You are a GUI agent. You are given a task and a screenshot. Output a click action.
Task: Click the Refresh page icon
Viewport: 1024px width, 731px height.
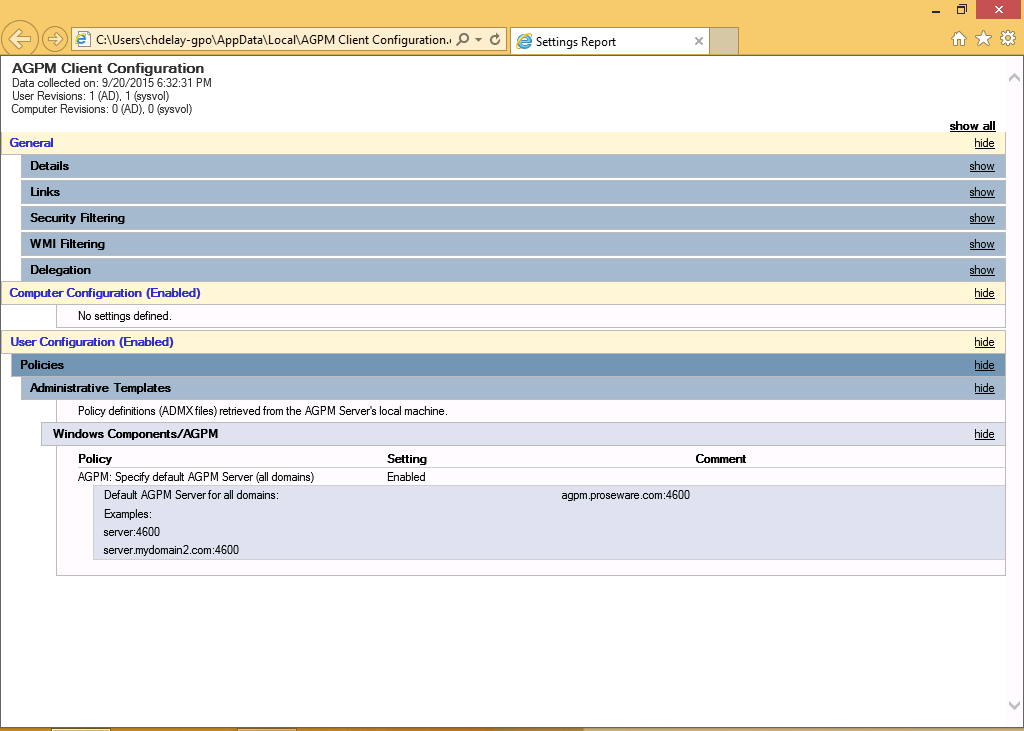pos(494,39)
